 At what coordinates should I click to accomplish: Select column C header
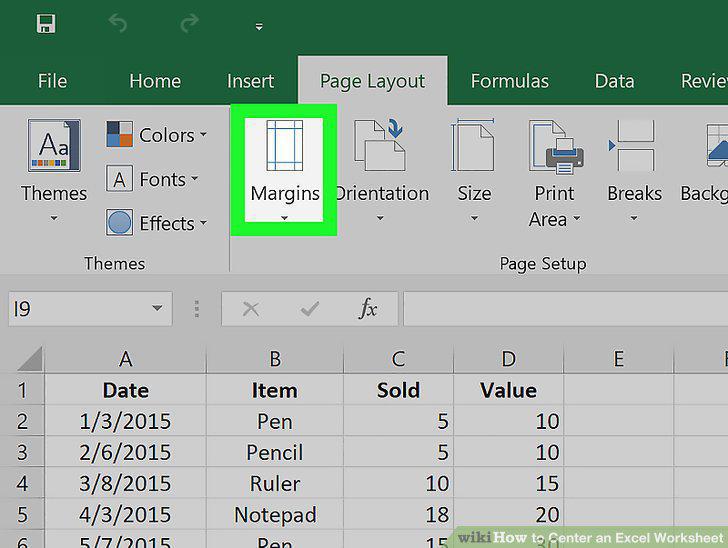click(x=398, y=359)
